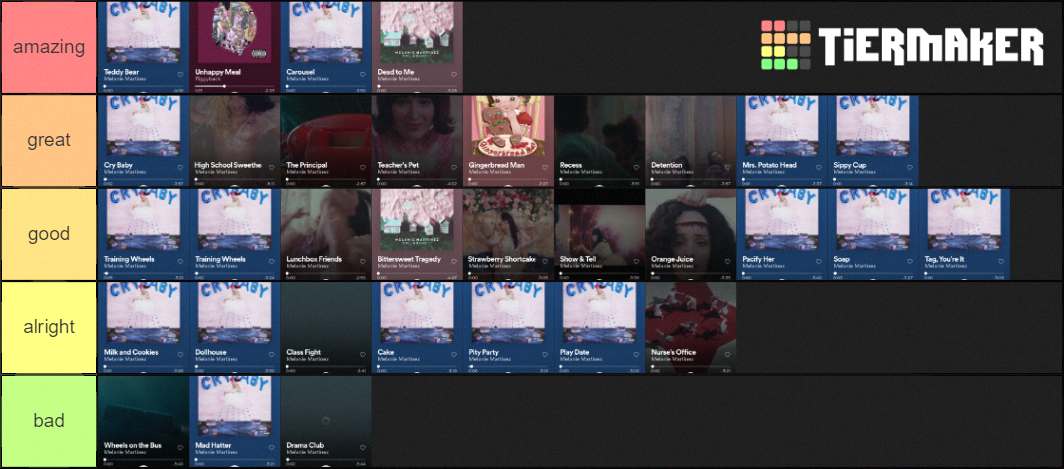The width and height of the screenshot is (1064, 469).
Task: Select the yellow 'alright' tier label
Action: tap(49, 327)
